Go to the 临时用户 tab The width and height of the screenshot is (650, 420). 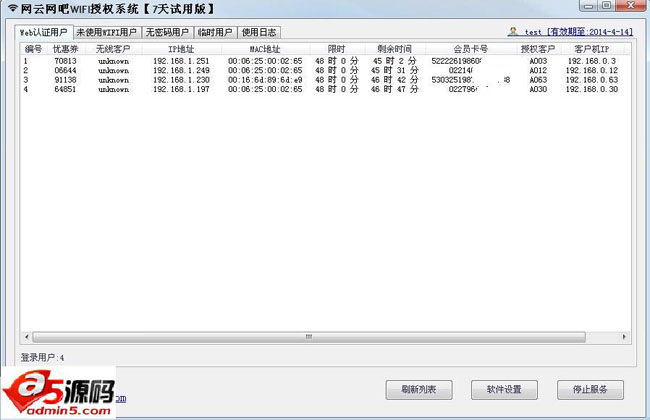click(x=215, y=32)
